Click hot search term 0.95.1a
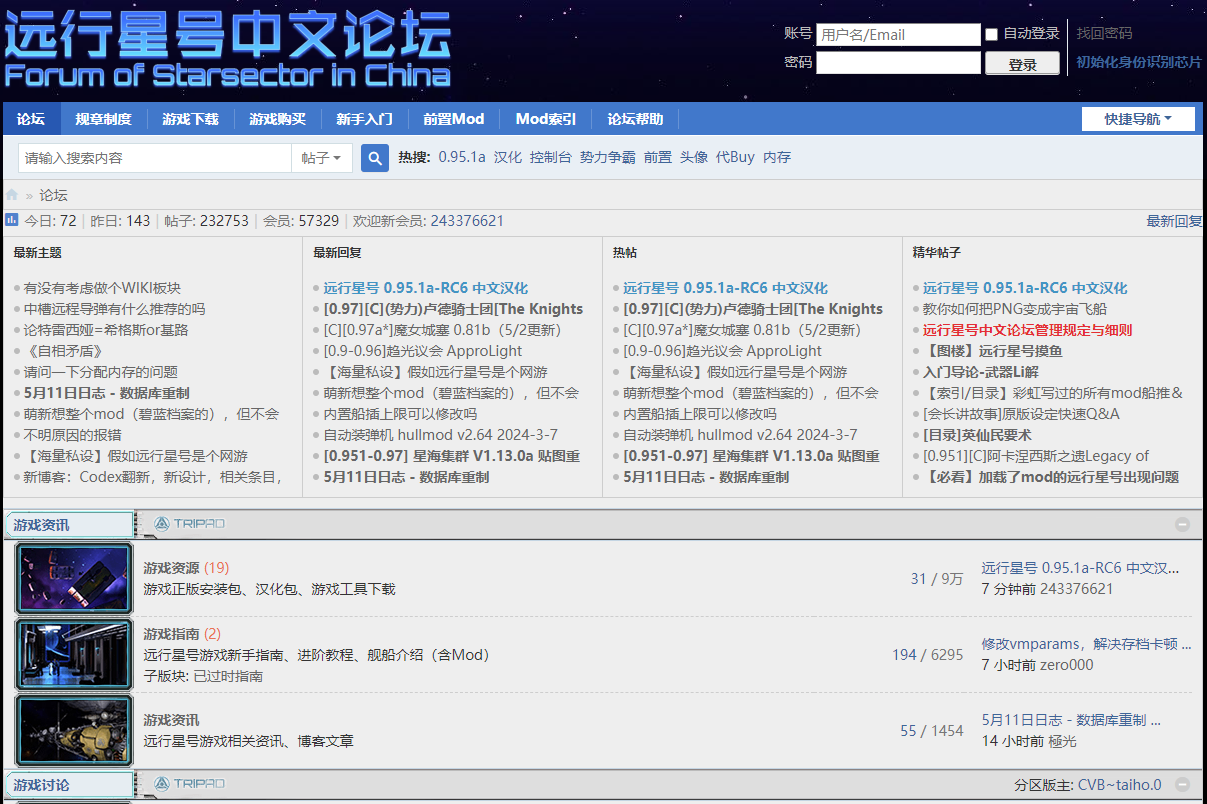The width and height of the screenshot is (1207, 804). (x=462, y=157)
